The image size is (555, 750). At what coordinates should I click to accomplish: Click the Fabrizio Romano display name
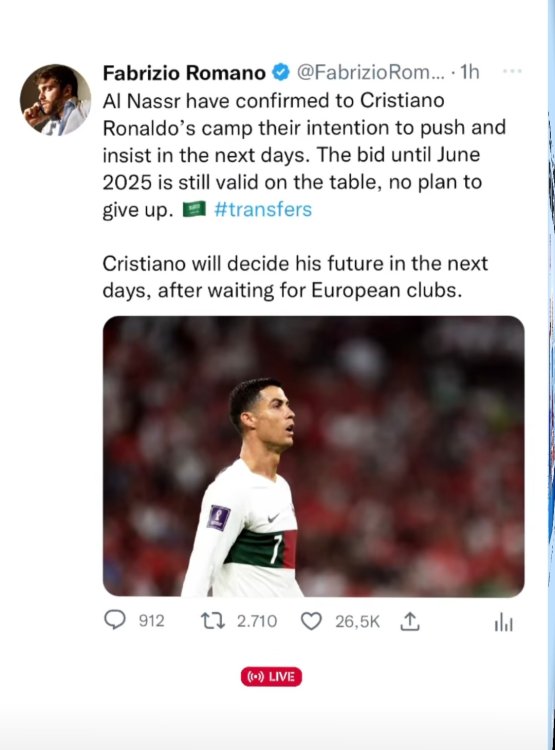pyautogui.click(x=184, y=73)
